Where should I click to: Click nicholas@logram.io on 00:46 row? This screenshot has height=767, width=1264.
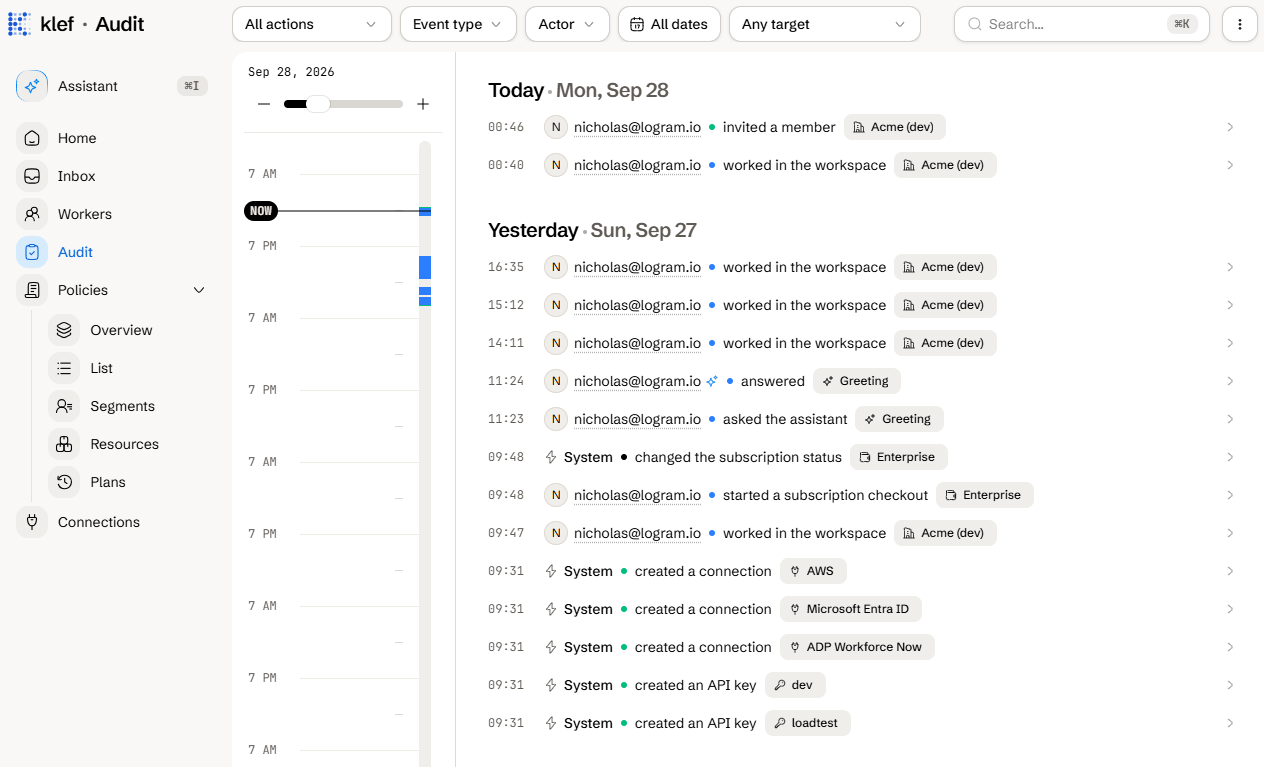pyautogui.click(x=637, y=127)
